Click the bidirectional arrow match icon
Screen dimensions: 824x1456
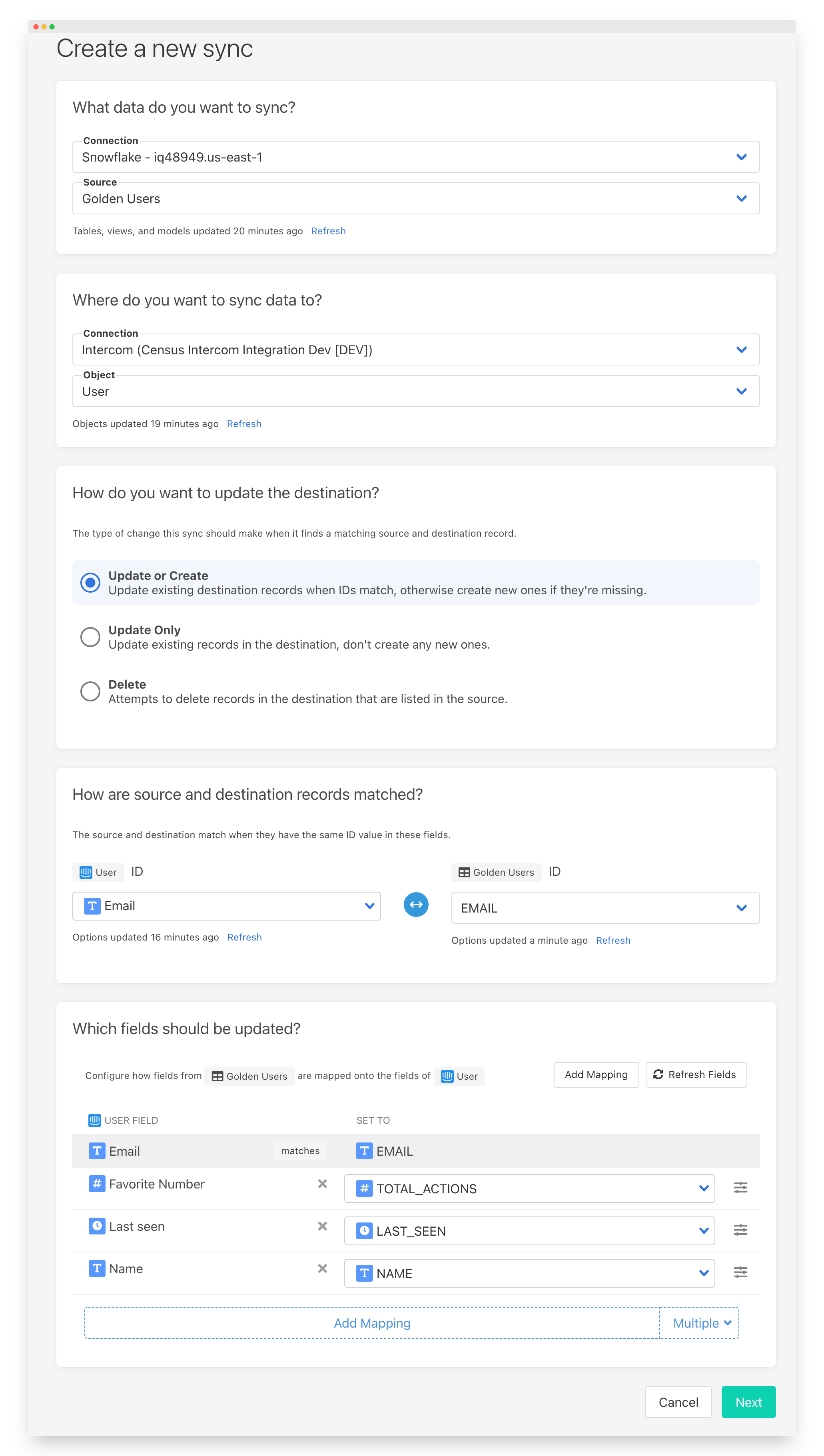click(416, 904)
